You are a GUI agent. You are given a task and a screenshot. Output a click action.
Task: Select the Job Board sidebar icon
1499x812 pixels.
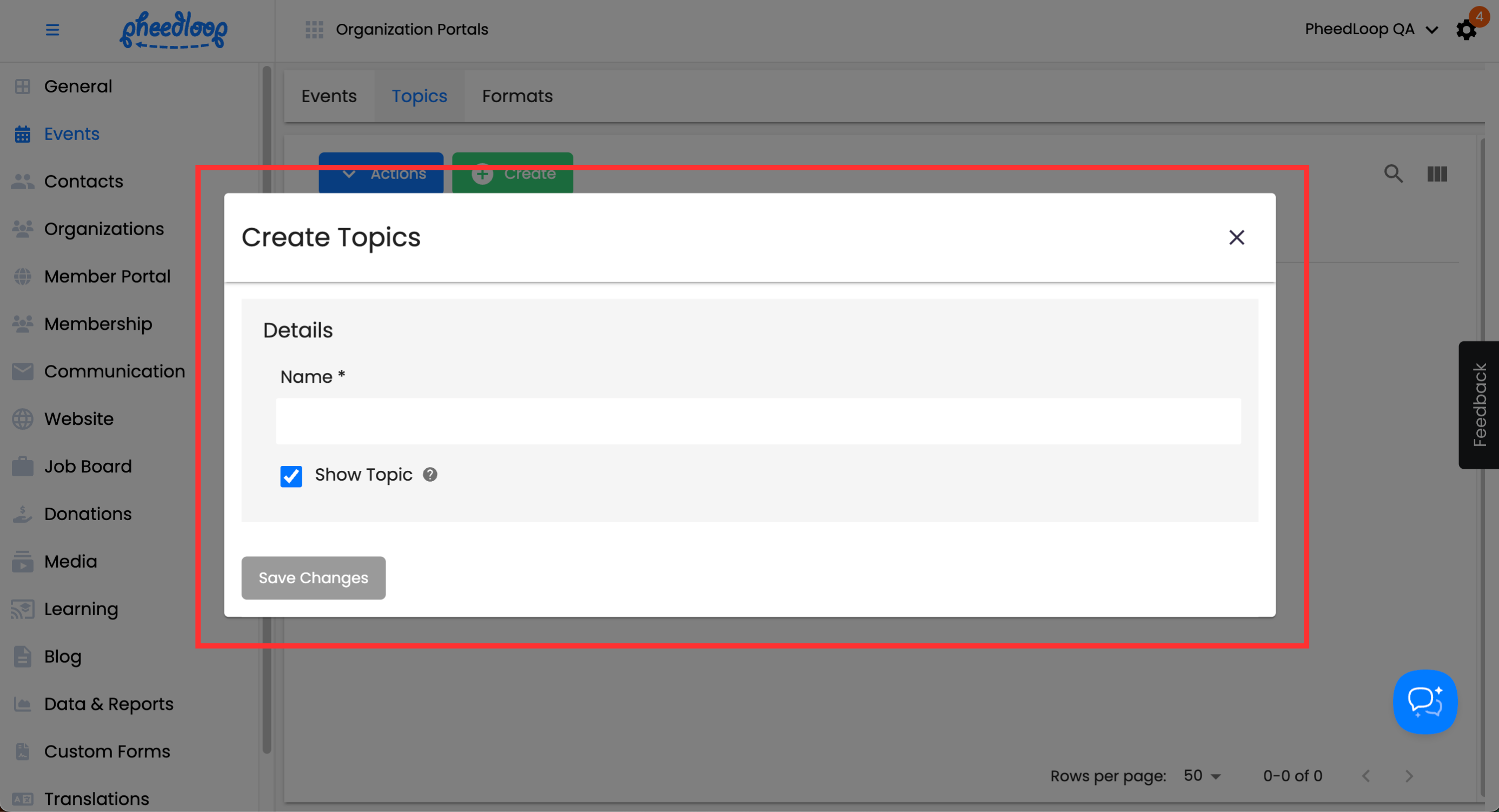coord(23,467)
